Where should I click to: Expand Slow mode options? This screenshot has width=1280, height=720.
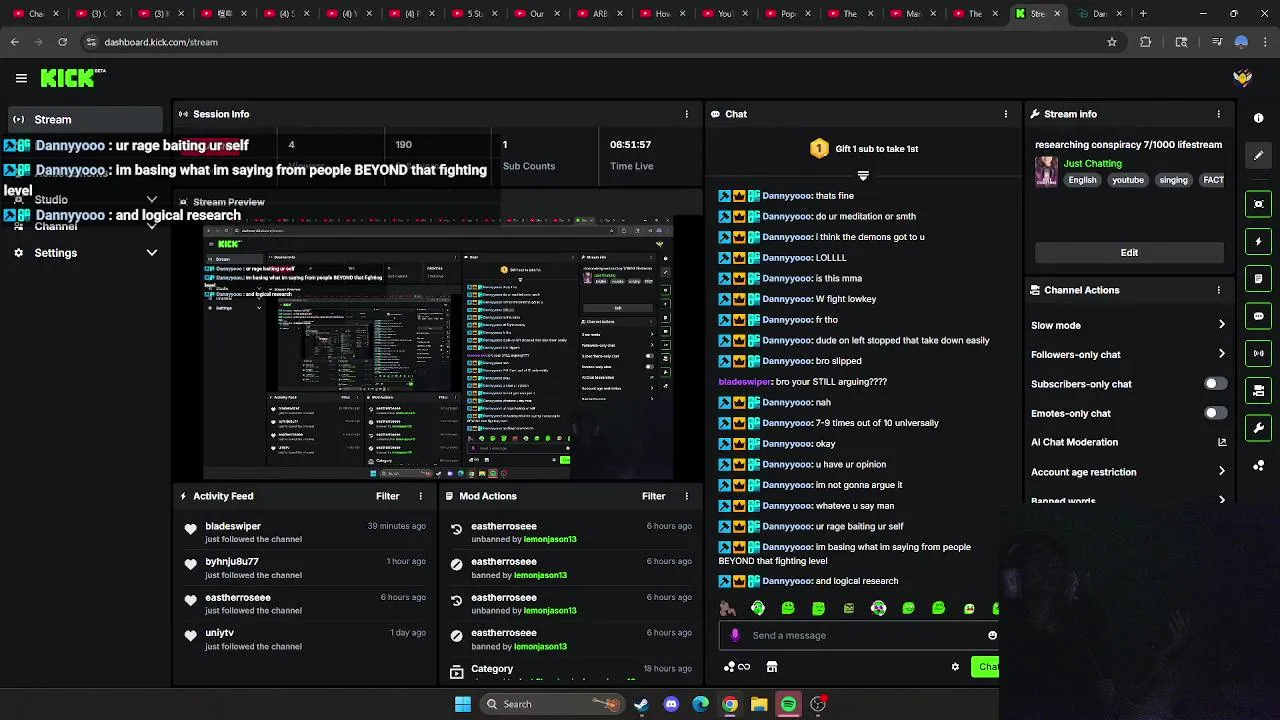tap(1222, 325)
